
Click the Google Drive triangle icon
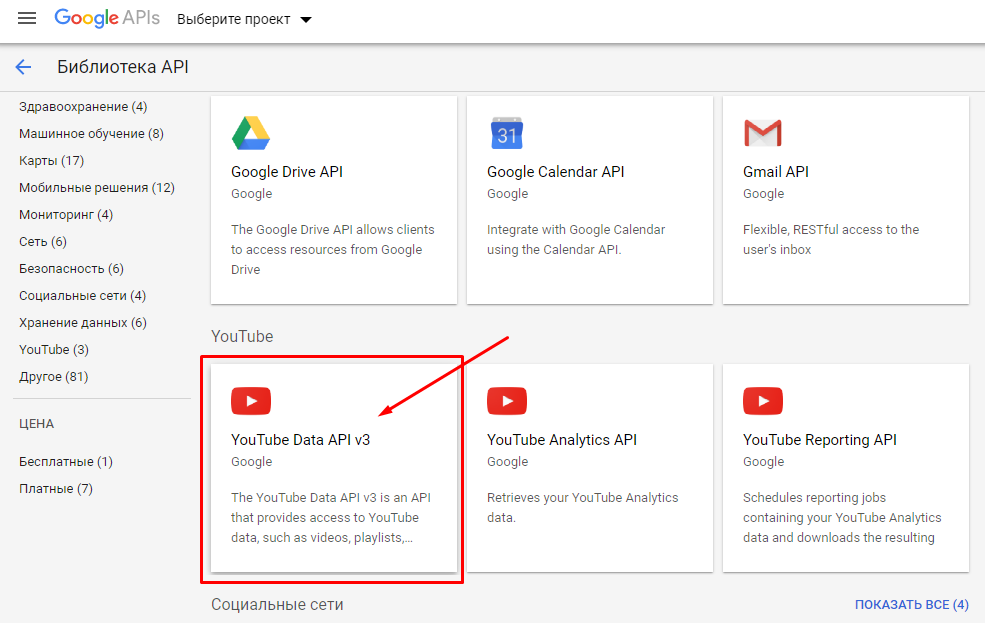(251, 133)
